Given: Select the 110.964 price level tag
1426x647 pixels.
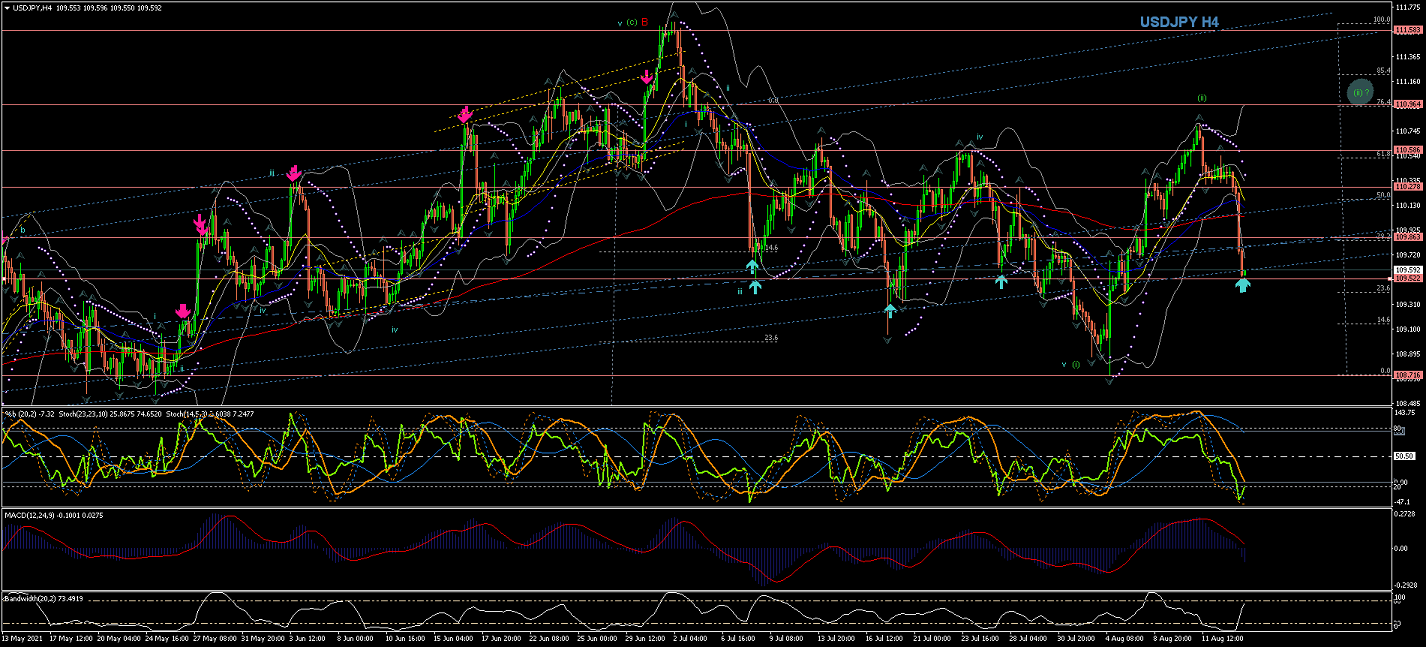Looking at the screenshot, I should [x=1408, y=104].
